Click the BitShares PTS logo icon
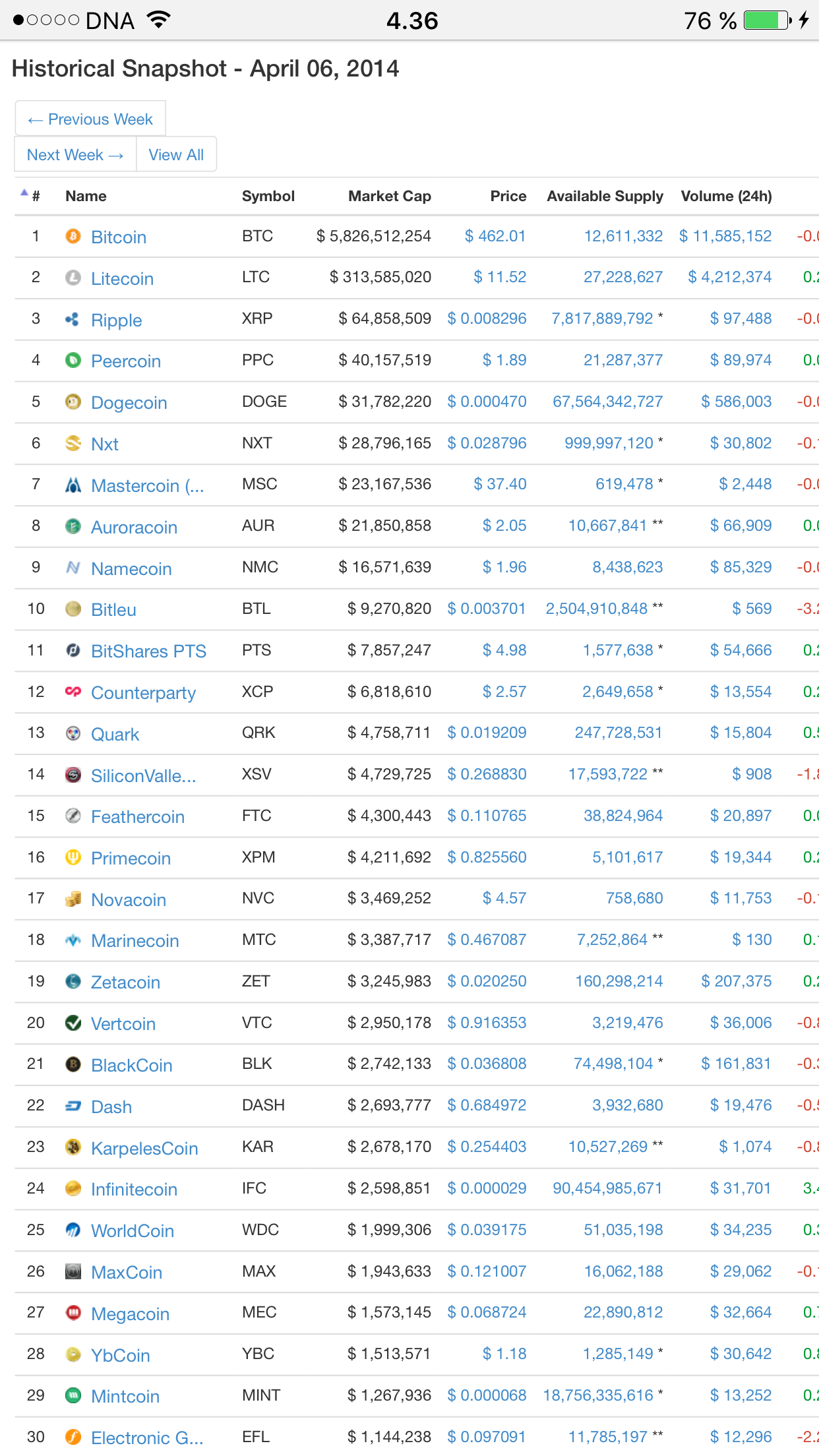The image size is (819, 1456). pos(73,650)
